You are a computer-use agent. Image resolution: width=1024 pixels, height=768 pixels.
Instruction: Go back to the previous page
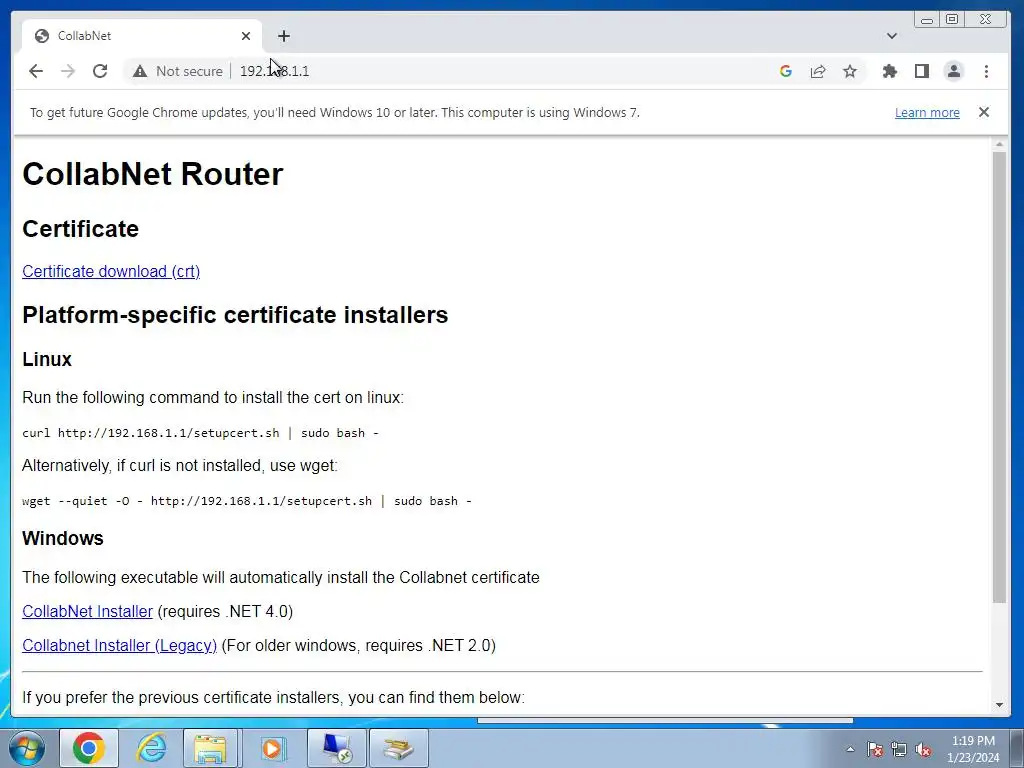(36, 71)
